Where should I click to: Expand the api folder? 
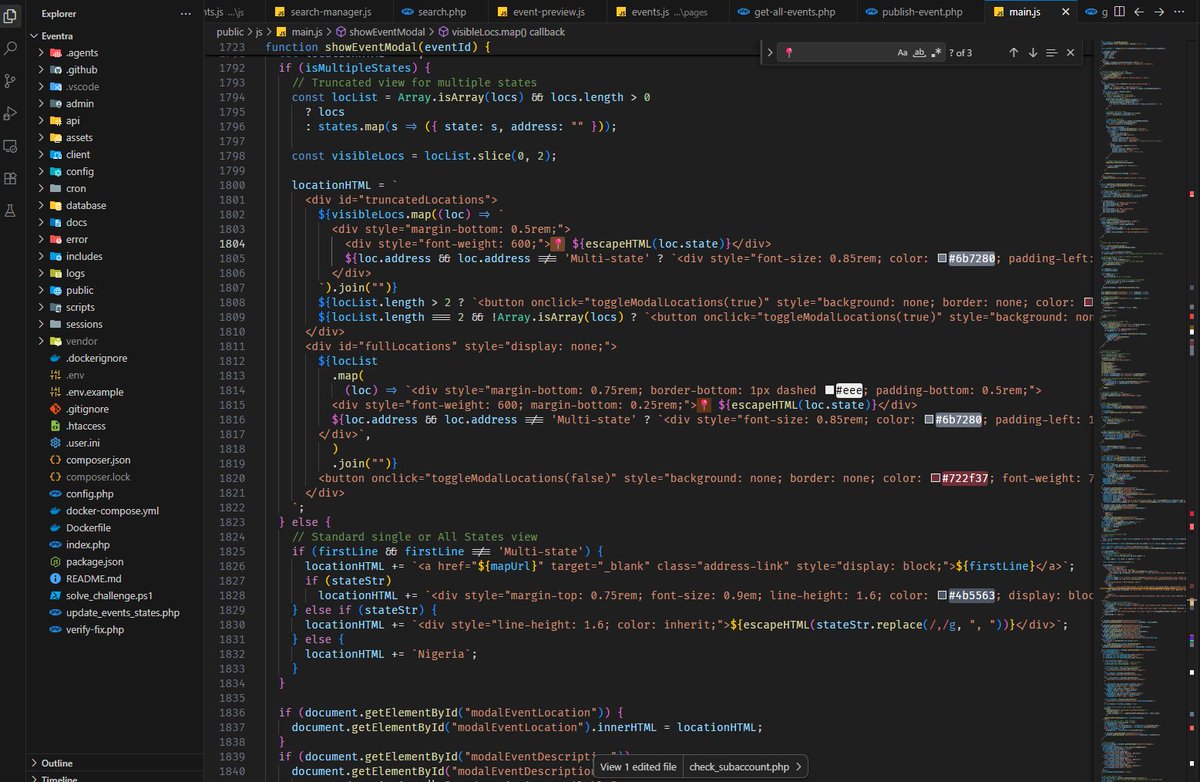pos(41,120)
